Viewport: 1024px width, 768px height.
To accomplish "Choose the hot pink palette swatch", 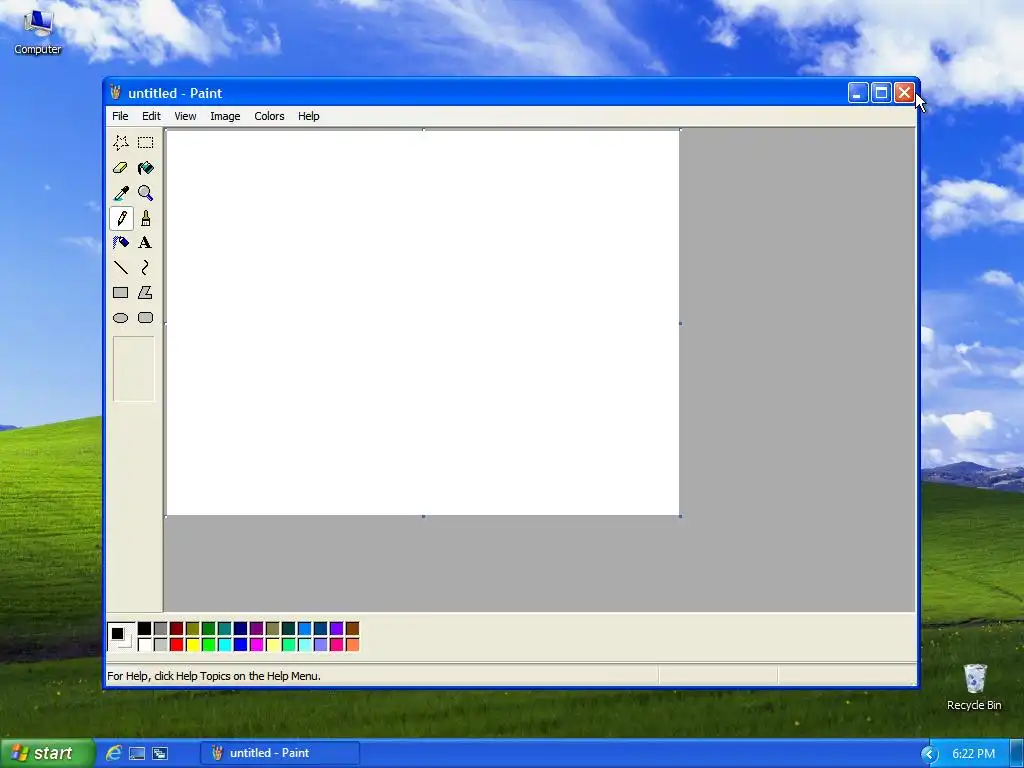I will point(336,645).
